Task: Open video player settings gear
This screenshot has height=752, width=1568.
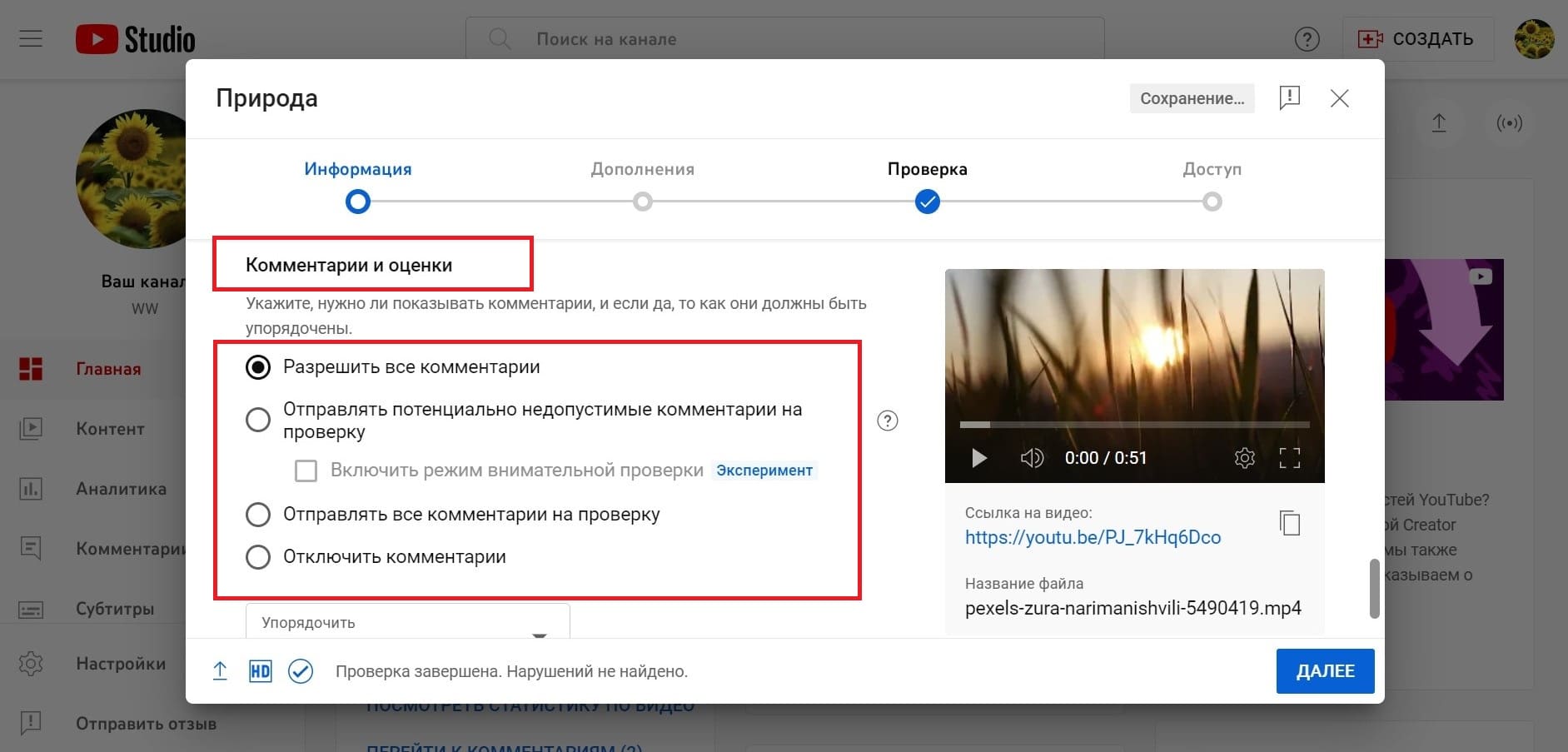Action: tap(1244, 458)
